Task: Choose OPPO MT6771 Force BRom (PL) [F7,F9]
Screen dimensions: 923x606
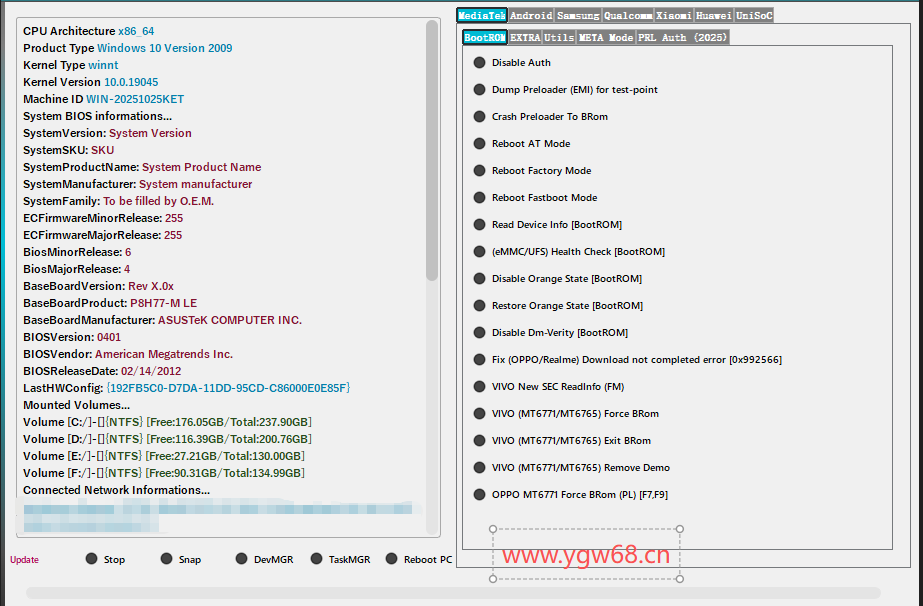Action: click(x=571, y=495)
